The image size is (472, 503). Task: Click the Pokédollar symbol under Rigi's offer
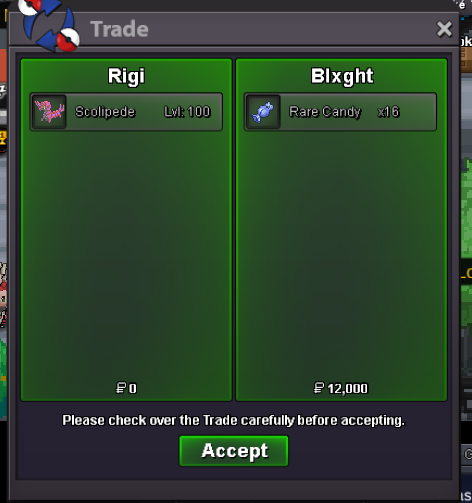pyautogui.click(x=120, y=388)
